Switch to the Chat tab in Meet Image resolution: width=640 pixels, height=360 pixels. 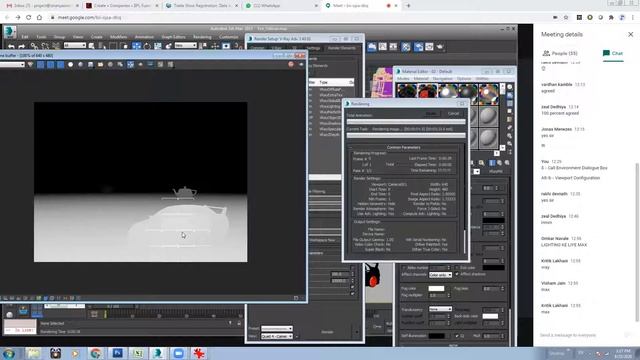(x=613, y=53)
